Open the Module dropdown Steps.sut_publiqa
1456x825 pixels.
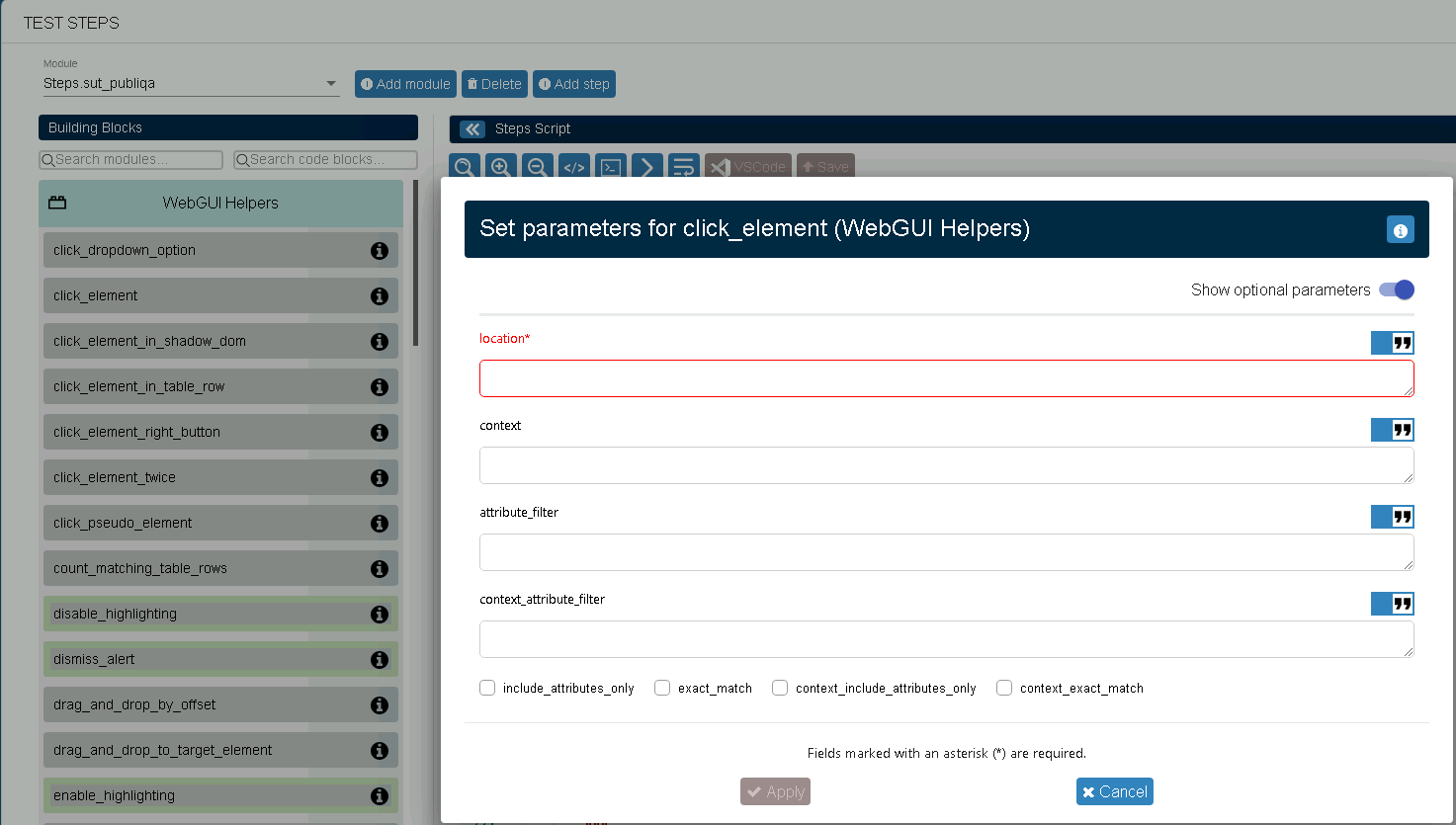(x=191, y=84)
